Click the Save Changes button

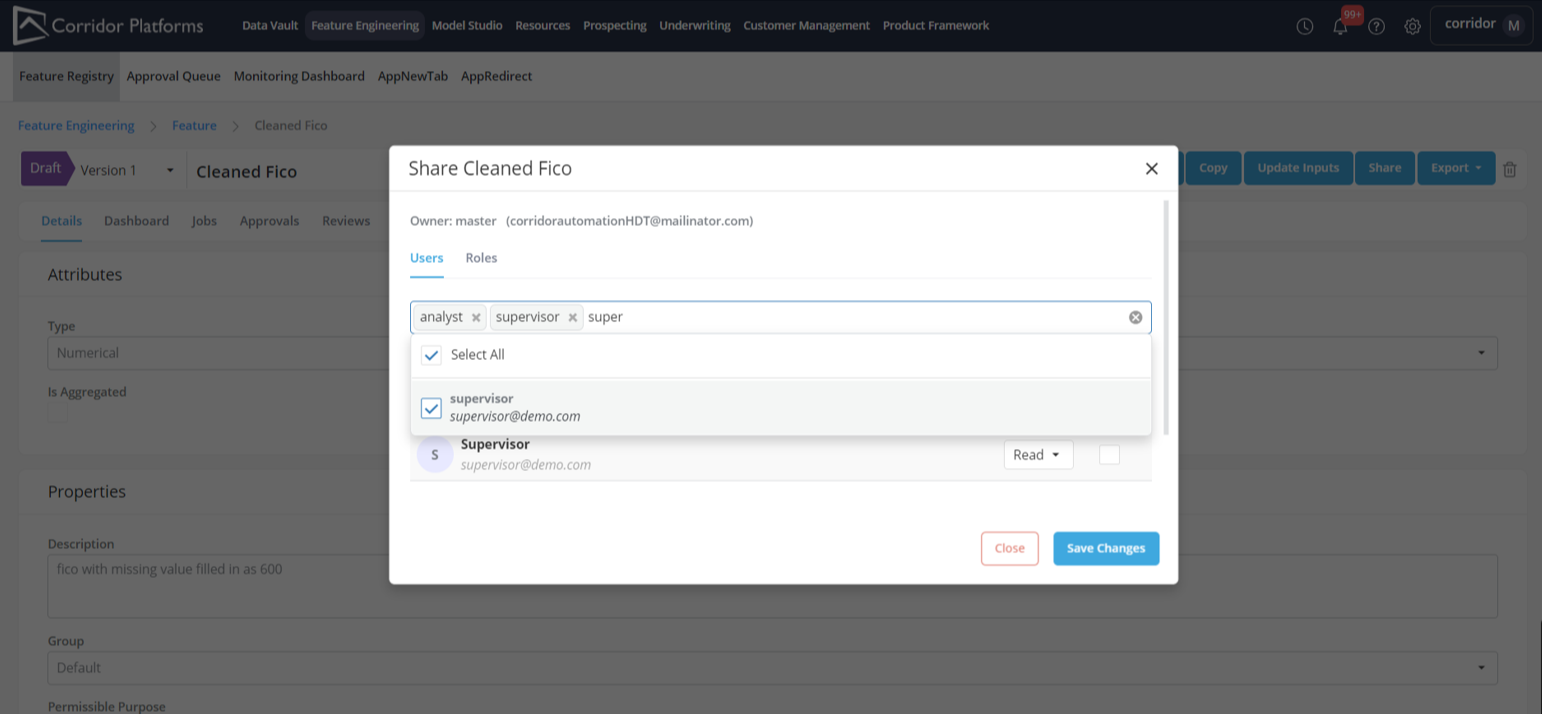[x=1105, y=548]
